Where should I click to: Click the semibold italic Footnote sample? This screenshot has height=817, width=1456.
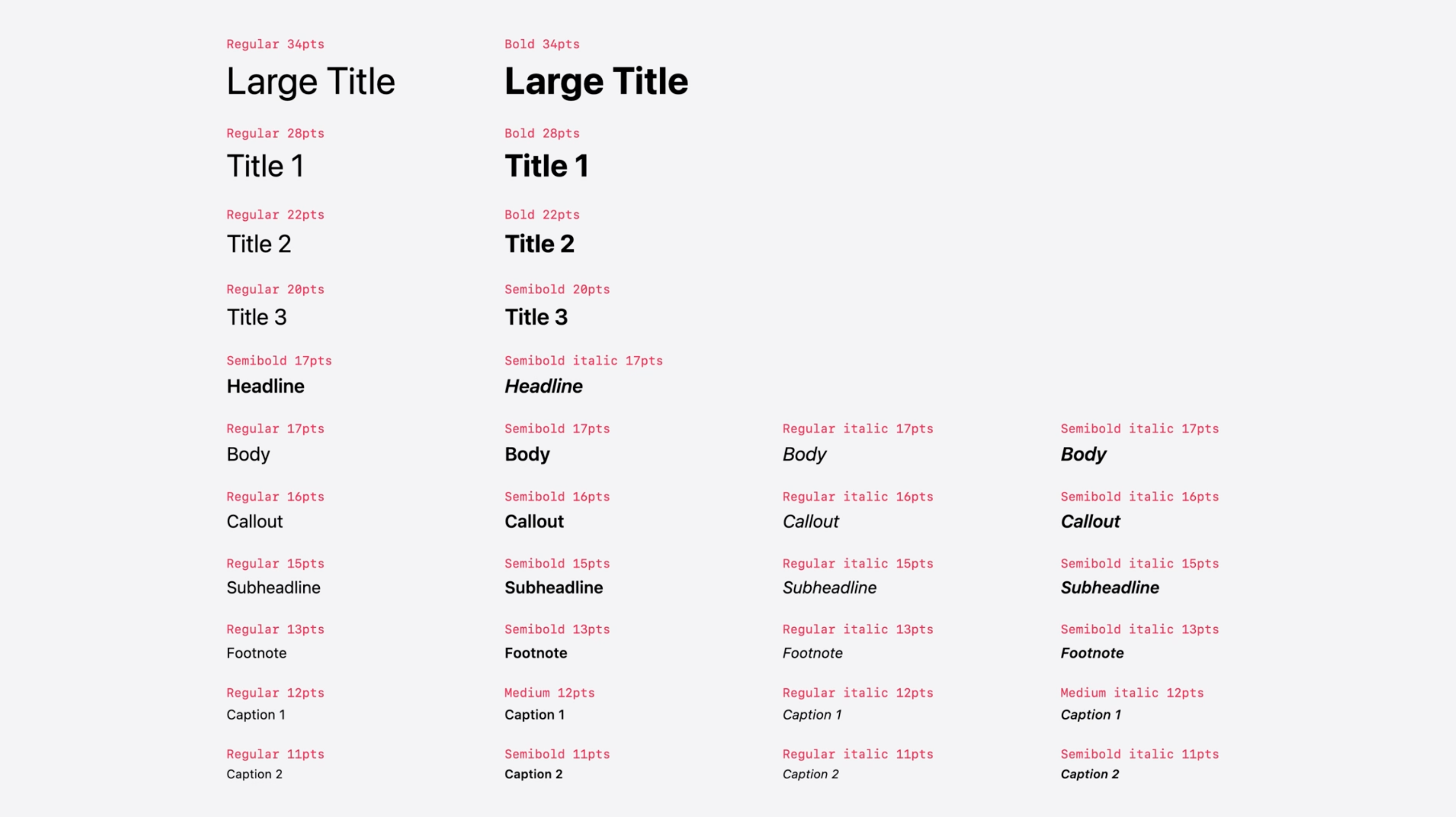tap(1091, 653)
